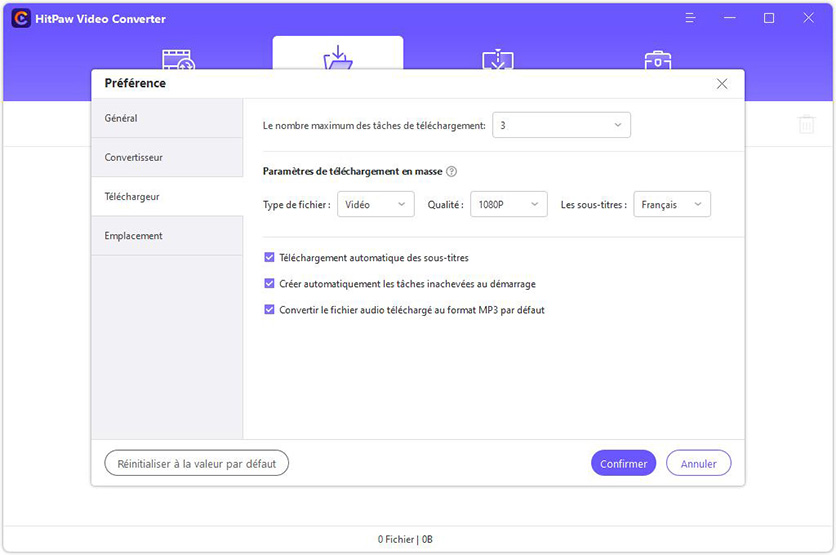Click the trash delete-all icon

coord(806,125)
